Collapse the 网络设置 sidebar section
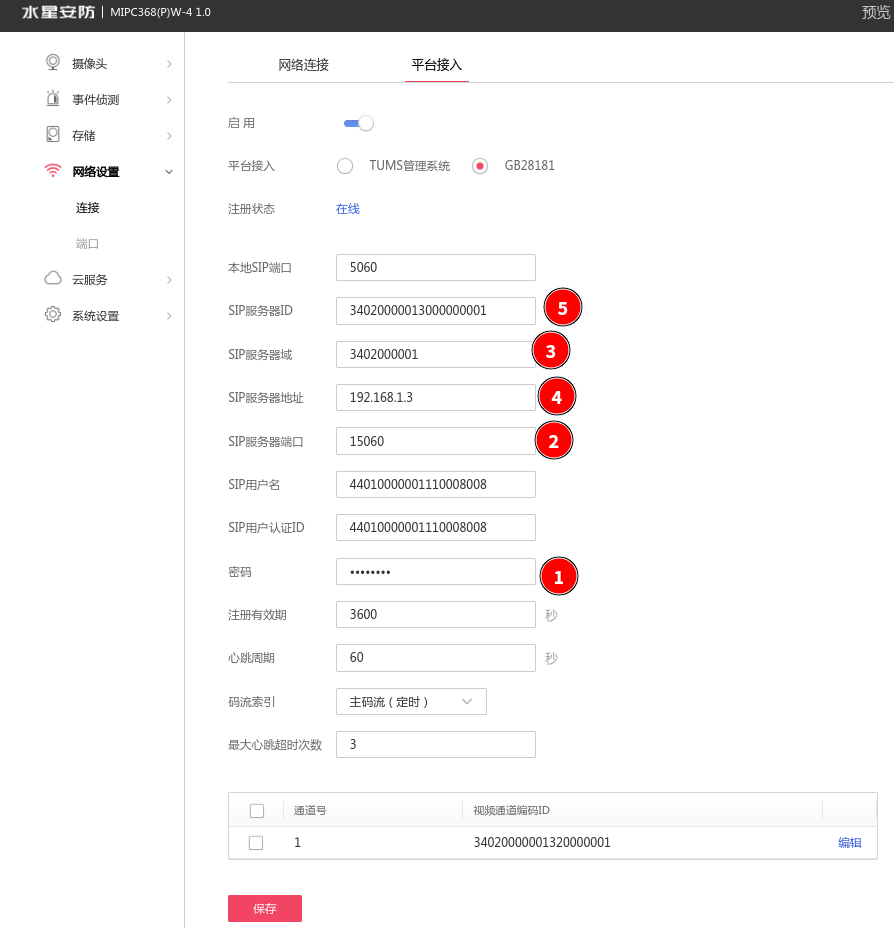Viewport: 894px width, 928px height. [x=168, y=171]
